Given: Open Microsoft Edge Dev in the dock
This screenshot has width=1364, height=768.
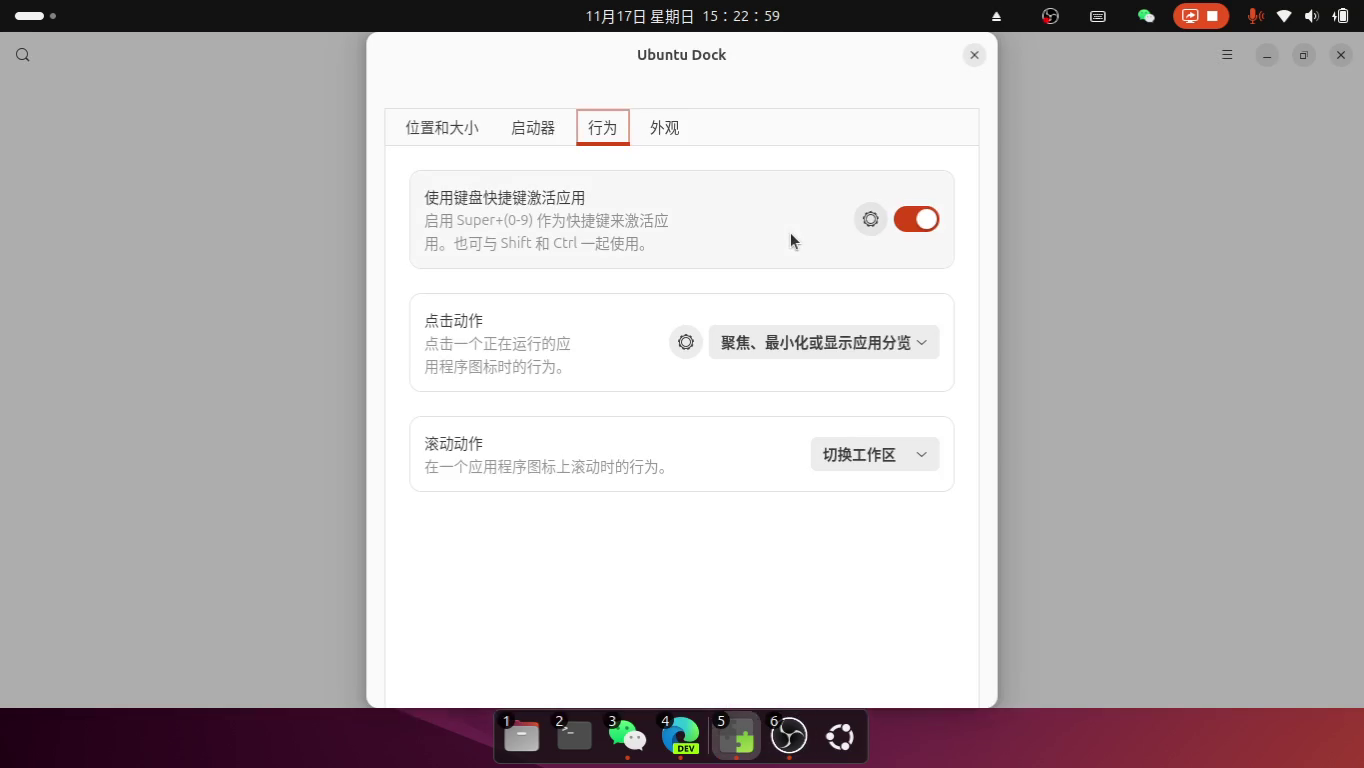Looking at the screenshot, I should (x=681, y=737).
